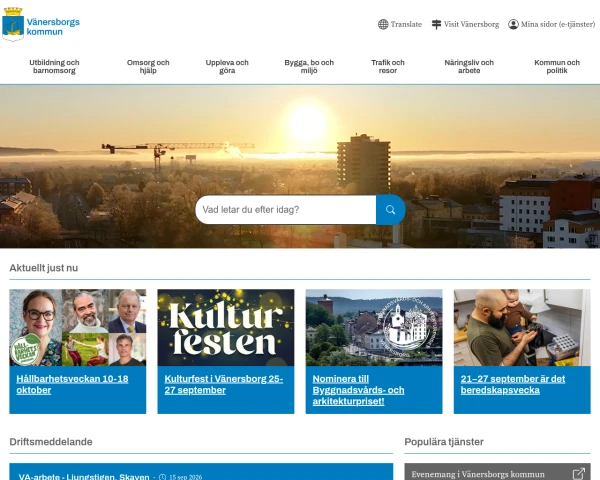
Task: Open VA-arbete Ljungstigen, Skaven notice
Action: click(84, 477)
